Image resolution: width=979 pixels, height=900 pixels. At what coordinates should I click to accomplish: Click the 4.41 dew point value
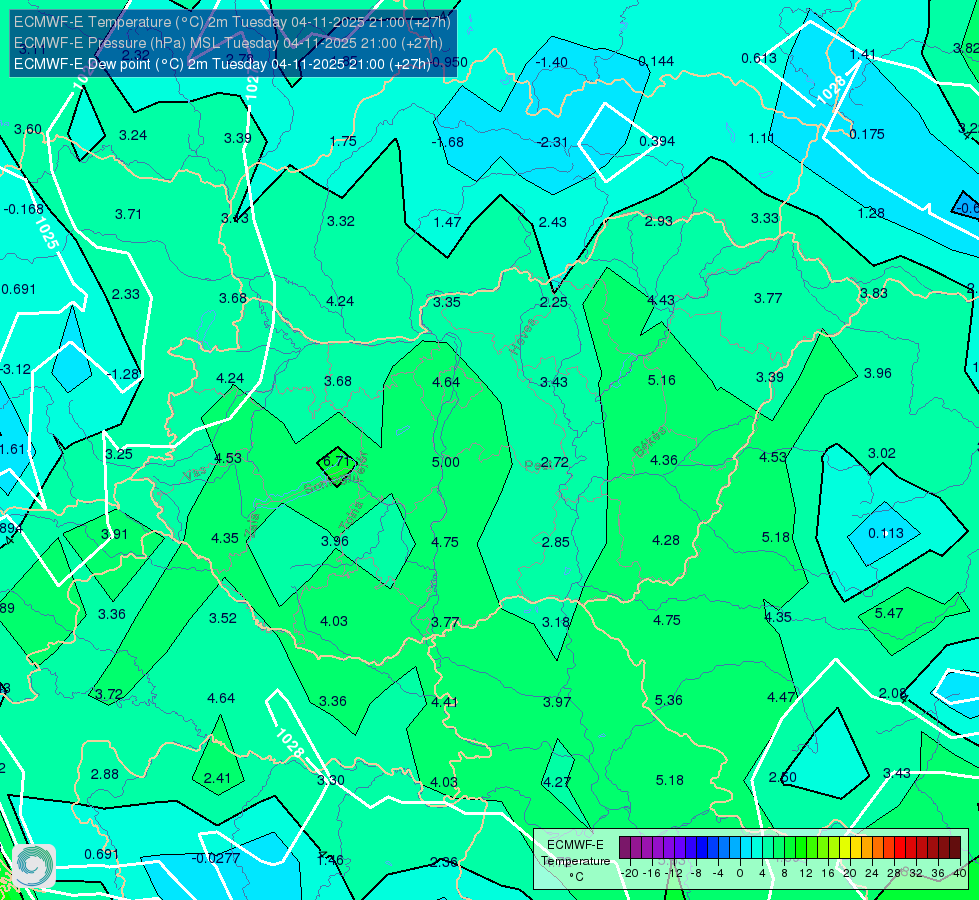coord(445,702)
